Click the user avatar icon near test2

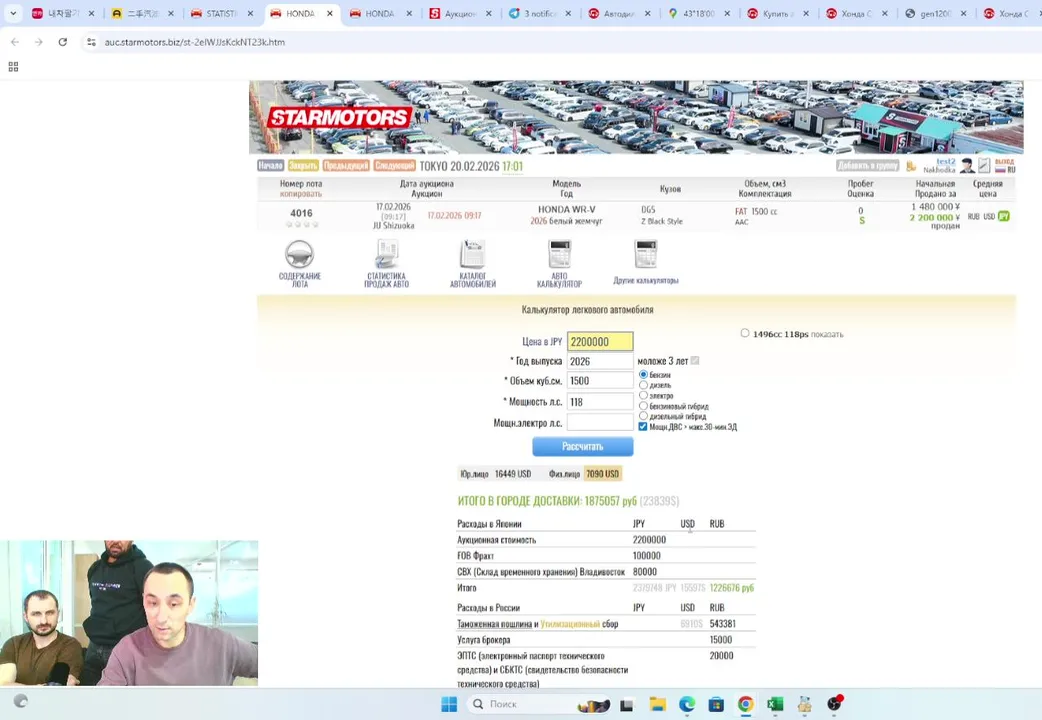coord(967,166)
